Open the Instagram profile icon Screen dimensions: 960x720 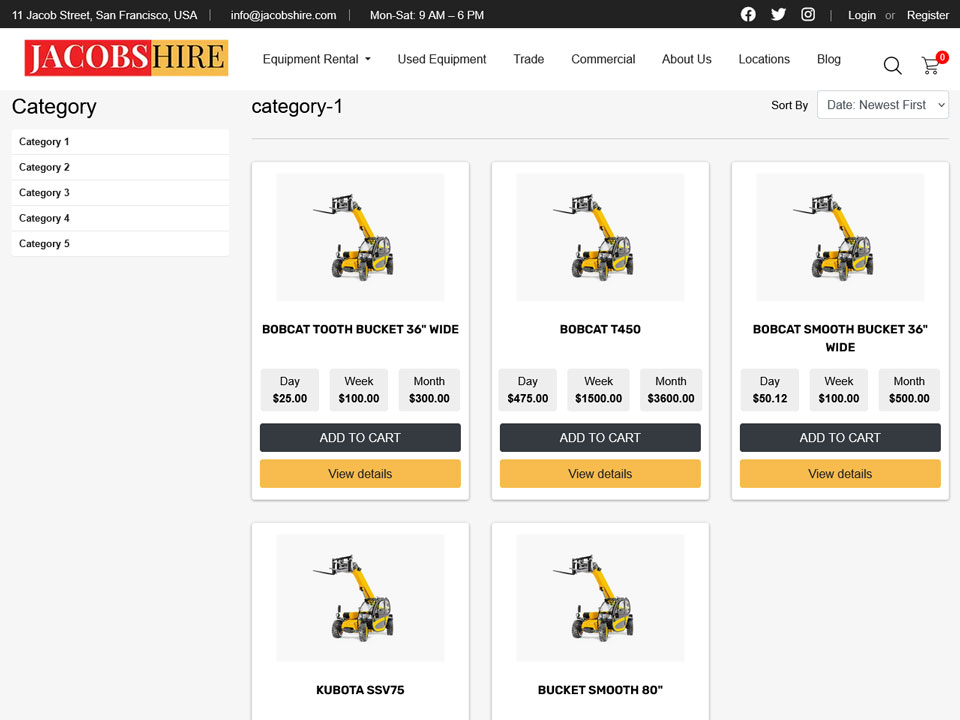point(807,15)
